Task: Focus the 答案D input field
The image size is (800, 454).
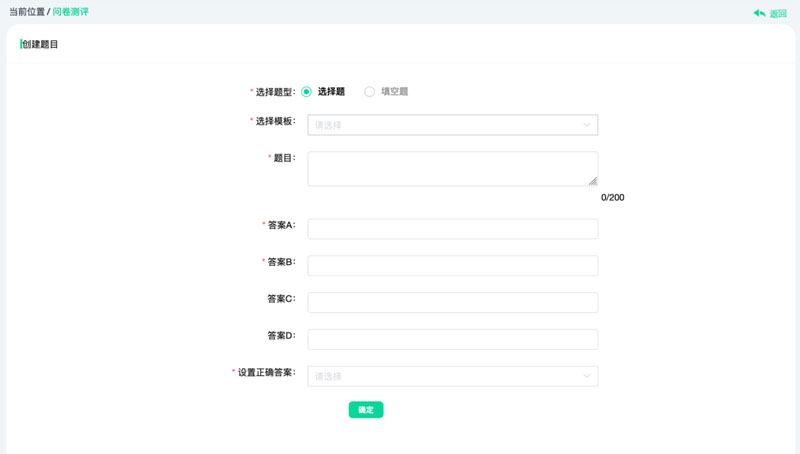Action: click(x=452, y=339)
